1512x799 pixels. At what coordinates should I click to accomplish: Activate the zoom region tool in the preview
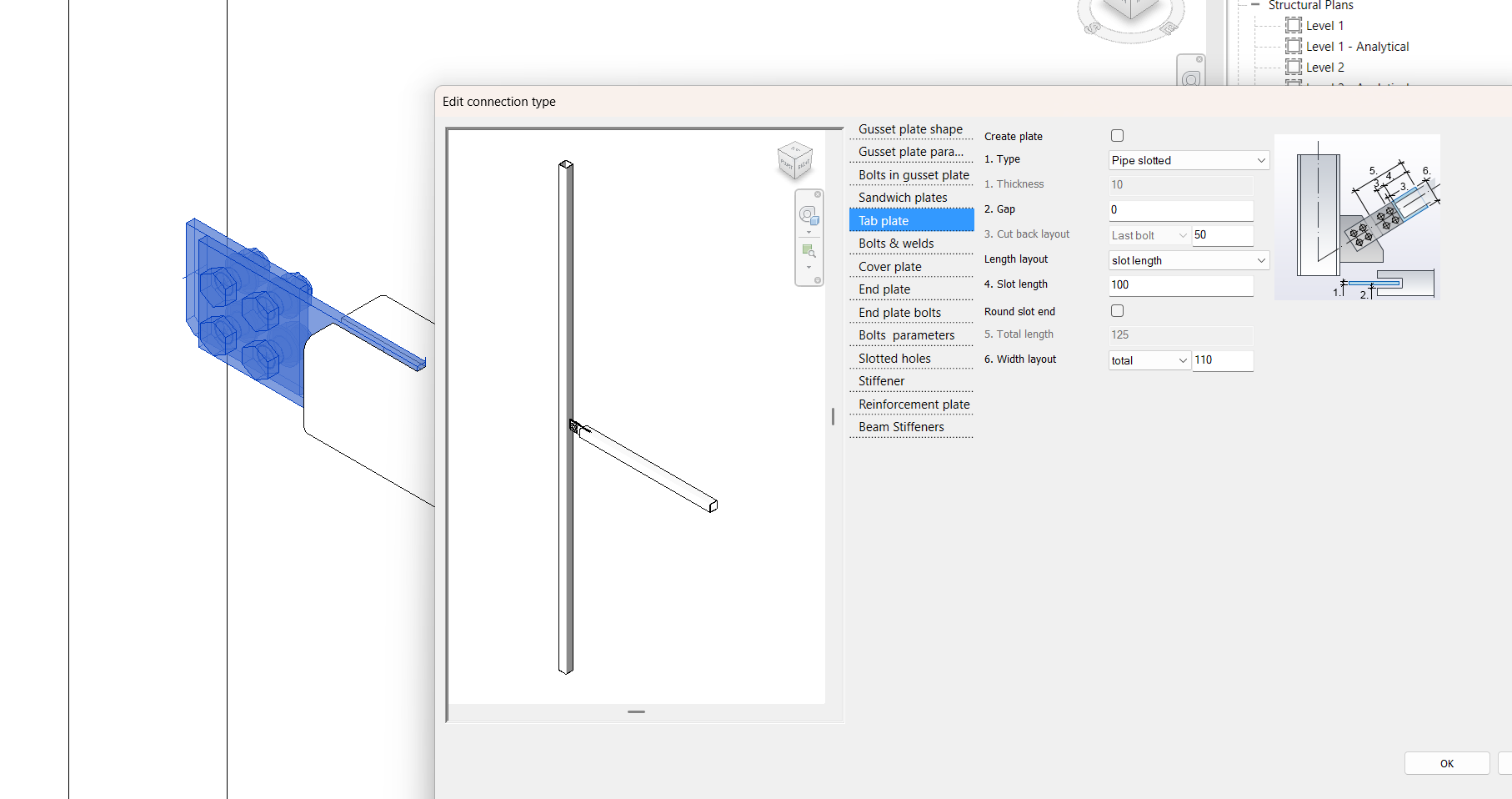(x=809, y=251)
